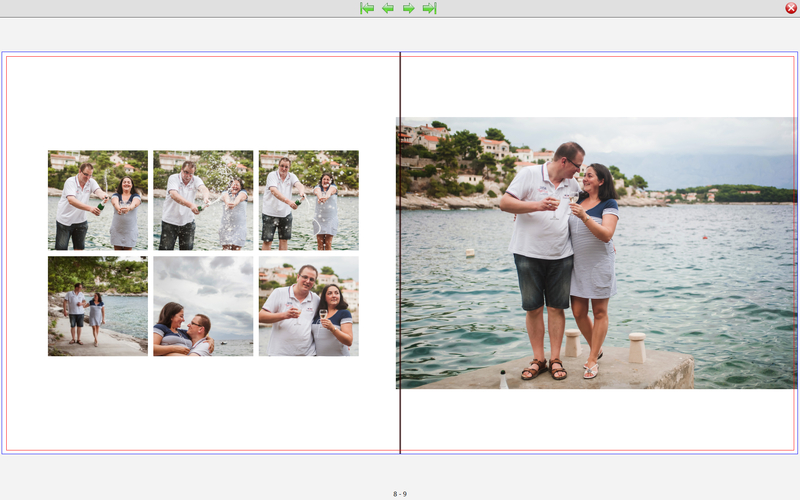Choose the bottom-middle photo of couple embracing
The height and width of the screenshot is (500, 800).
click(203, 306)
